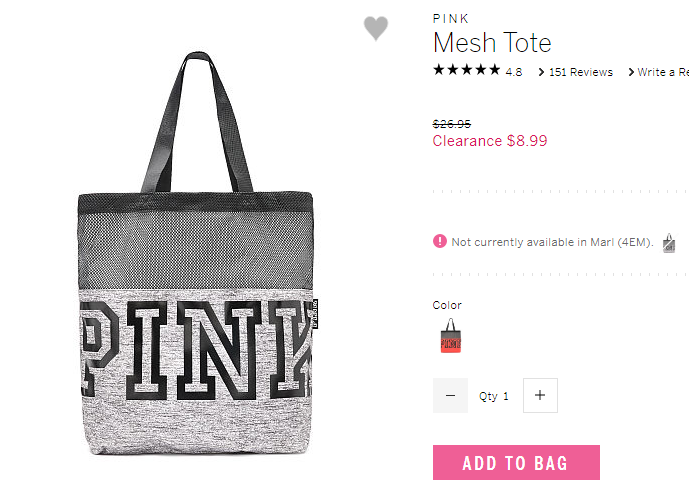
Task: Click the Clearance $8.99 price text
Action: coord(490,141)
